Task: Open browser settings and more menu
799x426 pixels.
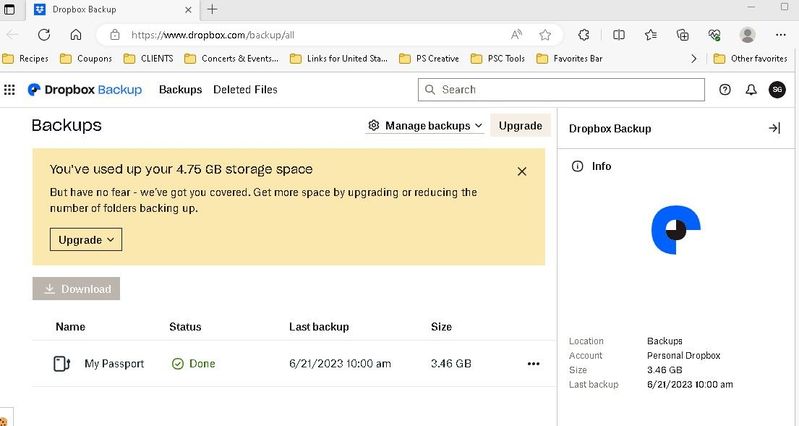Action: [x=781, y=35]
